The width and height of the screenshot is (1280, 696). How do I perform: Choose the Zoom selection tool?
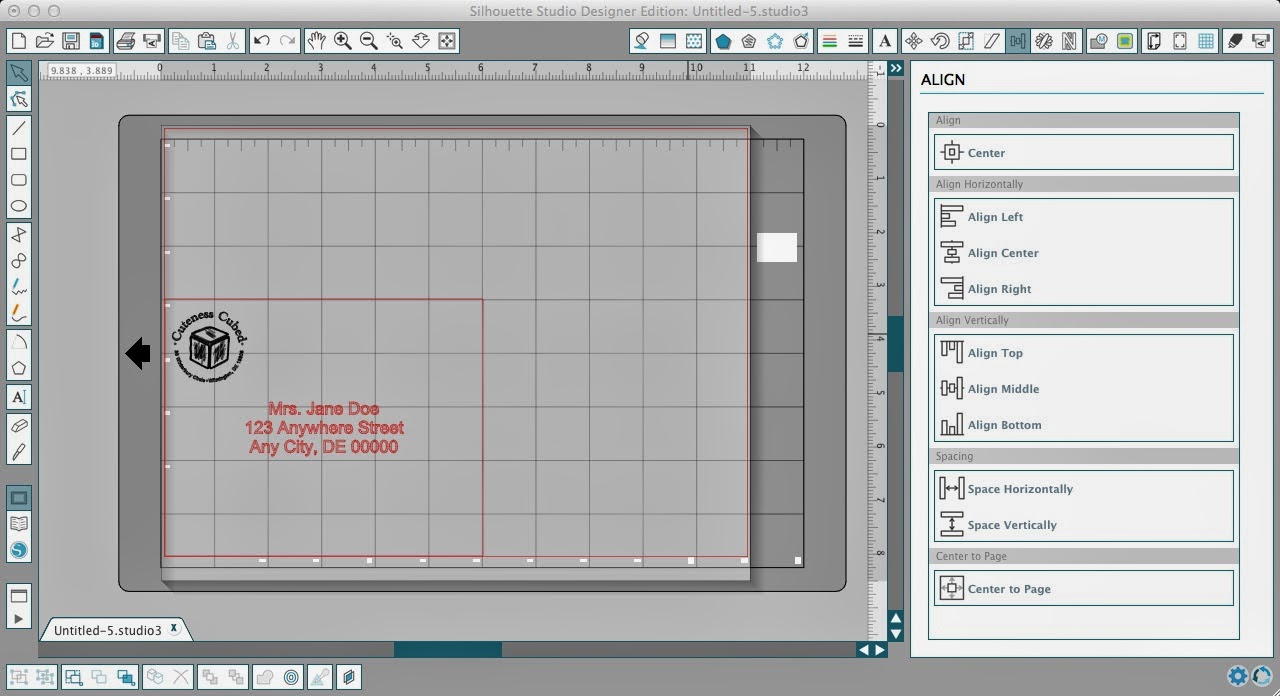click(x=394, y=41)
